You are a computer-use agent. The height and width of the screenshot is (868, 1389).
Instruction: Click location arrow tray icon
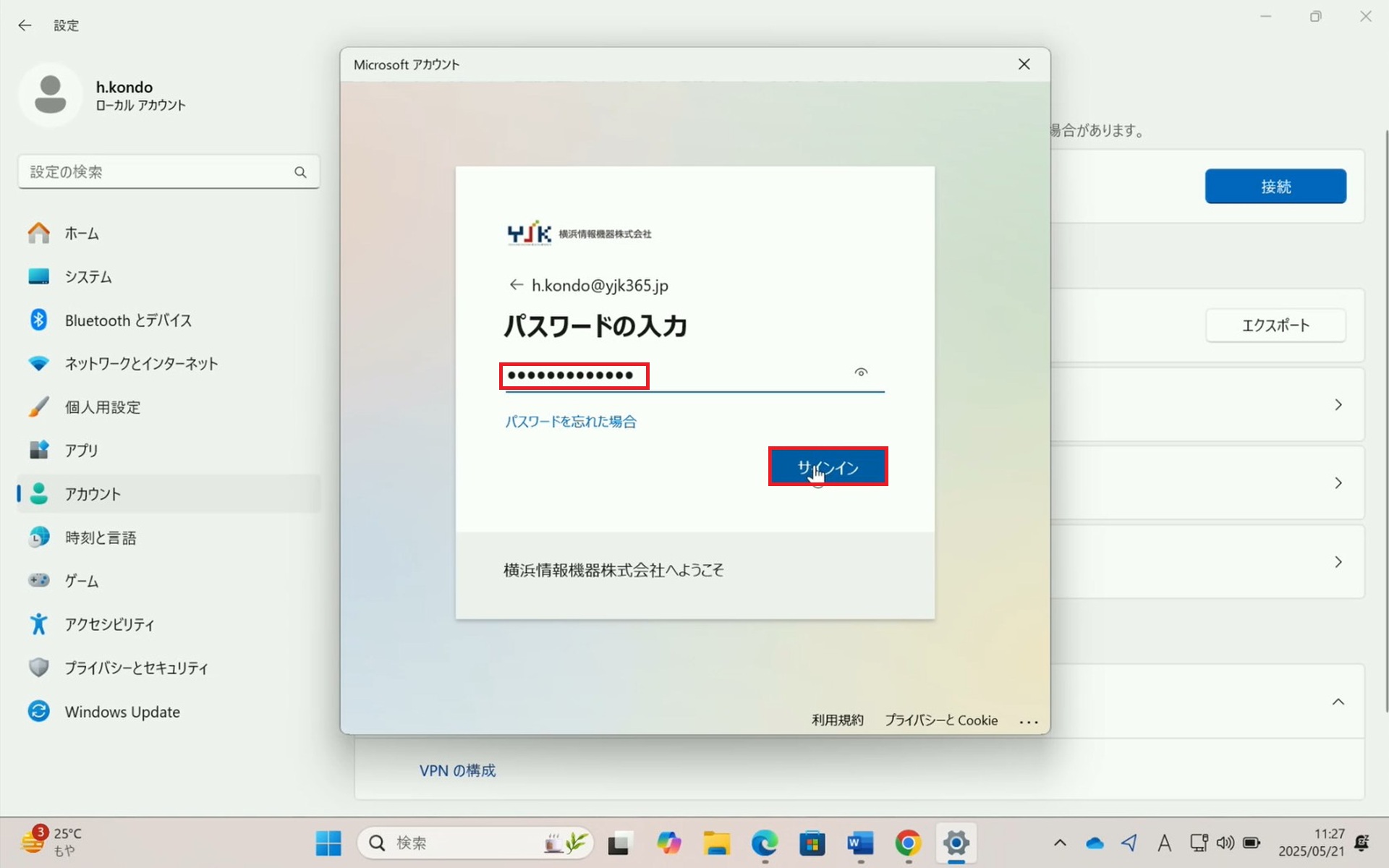coord(1129,843)
